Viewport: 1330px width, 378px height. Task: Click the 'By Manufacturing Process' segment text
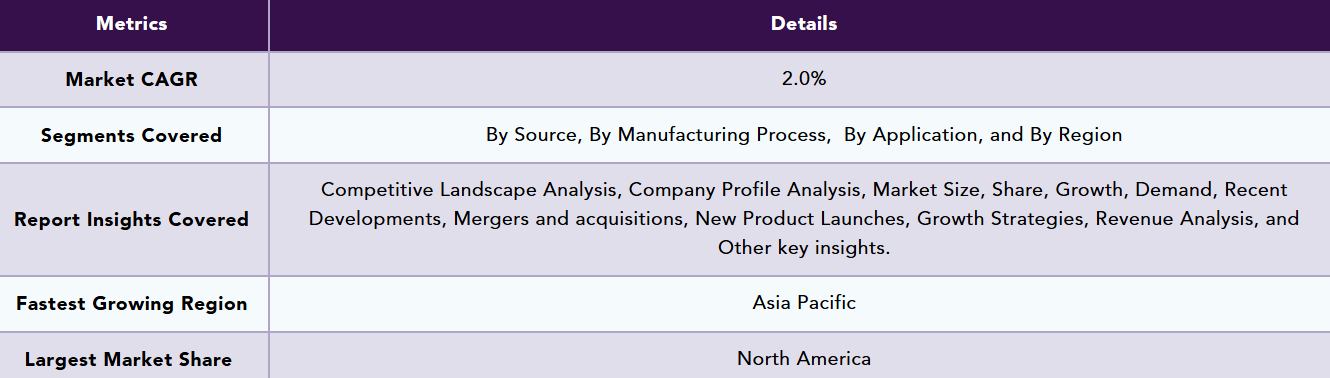708,135
